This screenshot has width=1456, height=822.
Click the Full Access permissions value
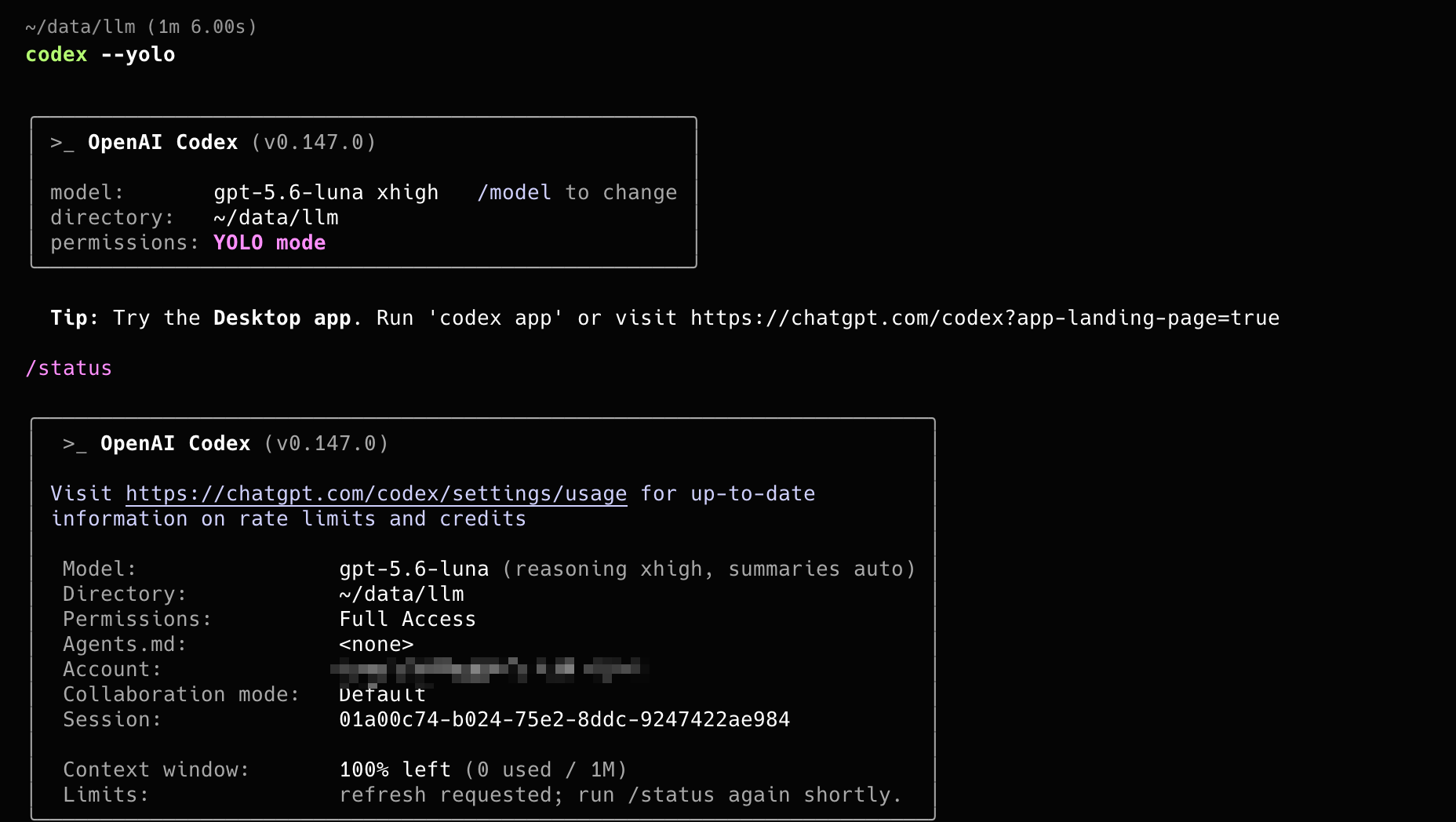coord(408,619)
